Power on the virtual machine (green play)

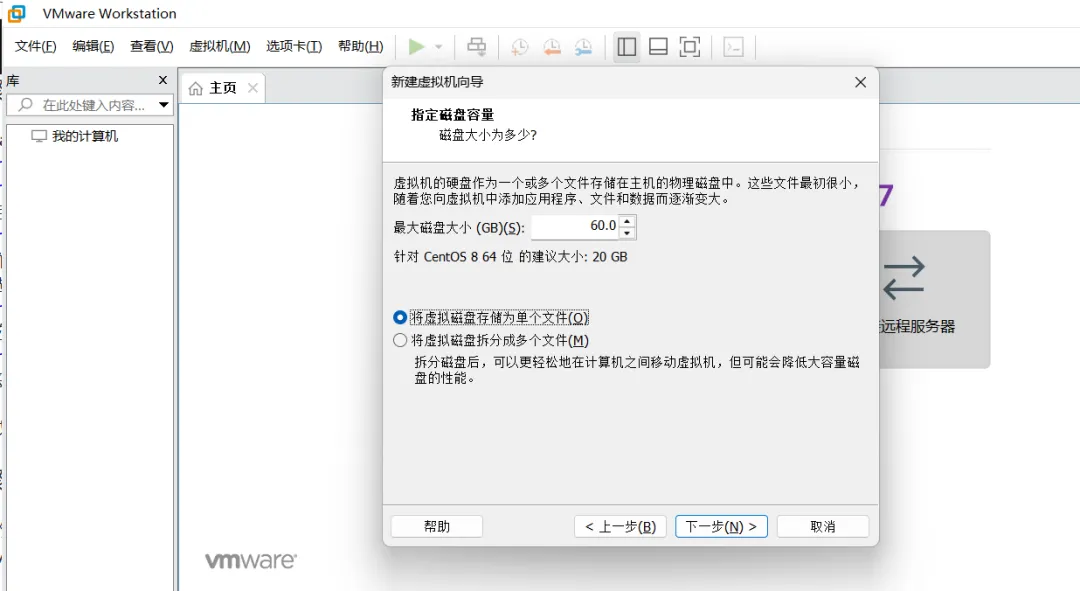(x=416, y=47)
